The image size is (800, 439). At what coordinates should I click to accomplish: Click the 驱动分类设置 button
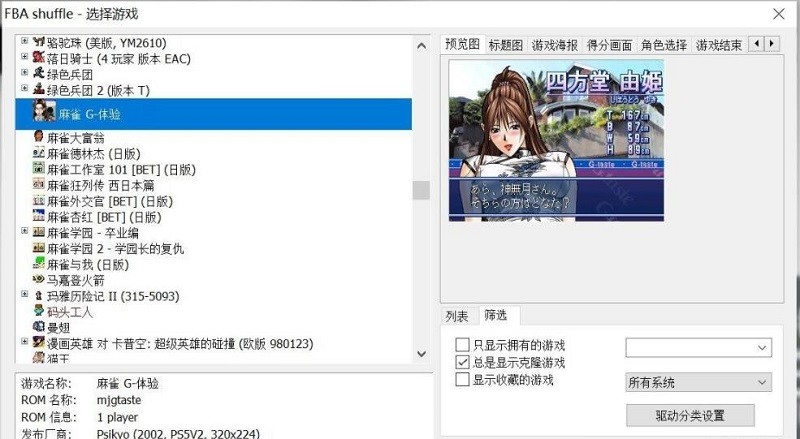(x=690, y=416)
